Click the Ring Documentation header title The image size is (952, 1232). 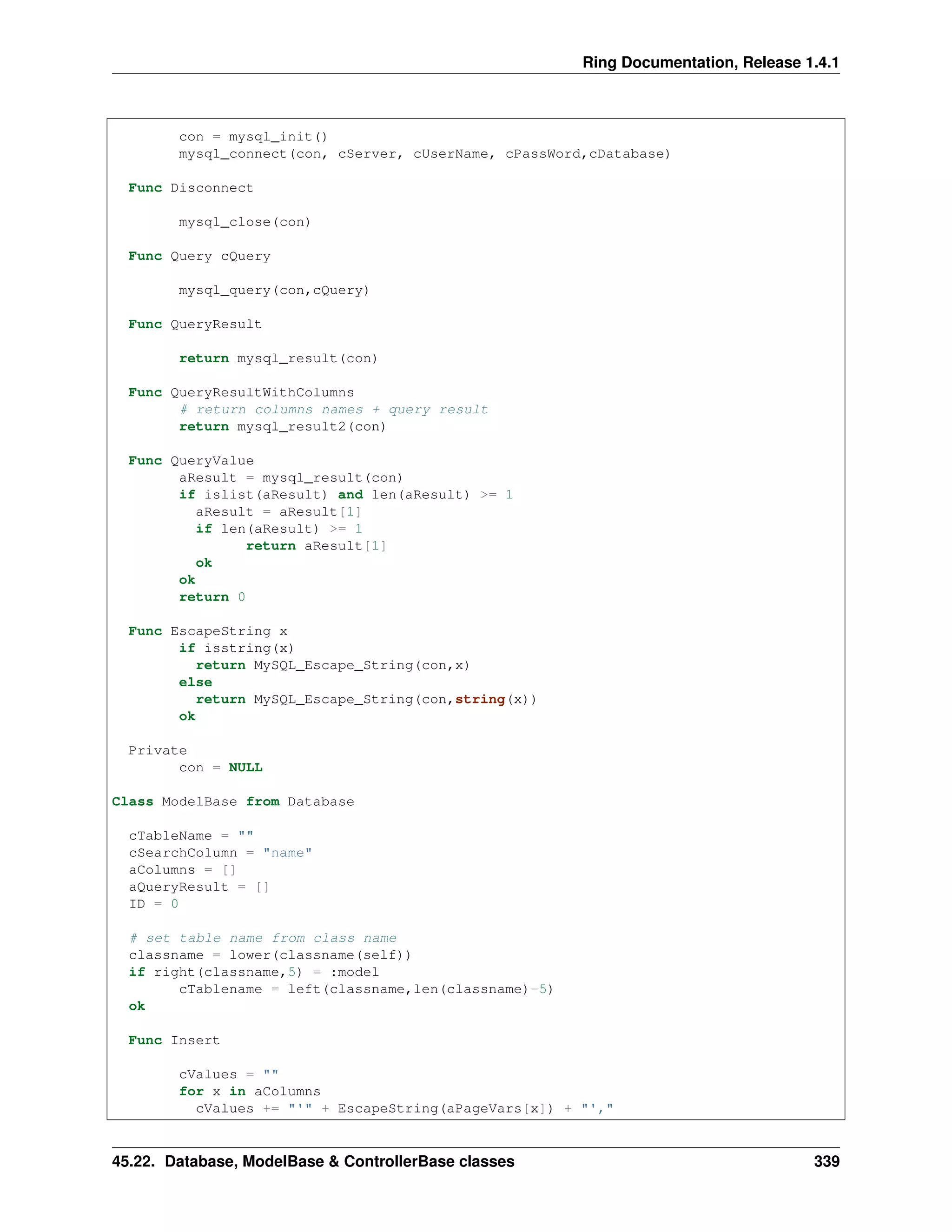[710, 62]
